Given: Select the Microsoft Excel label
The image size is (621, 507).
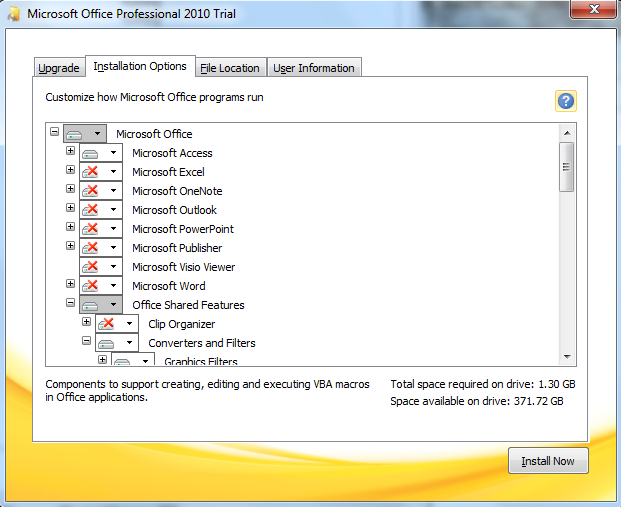Looking at the screenshot, I should [168, 172].
